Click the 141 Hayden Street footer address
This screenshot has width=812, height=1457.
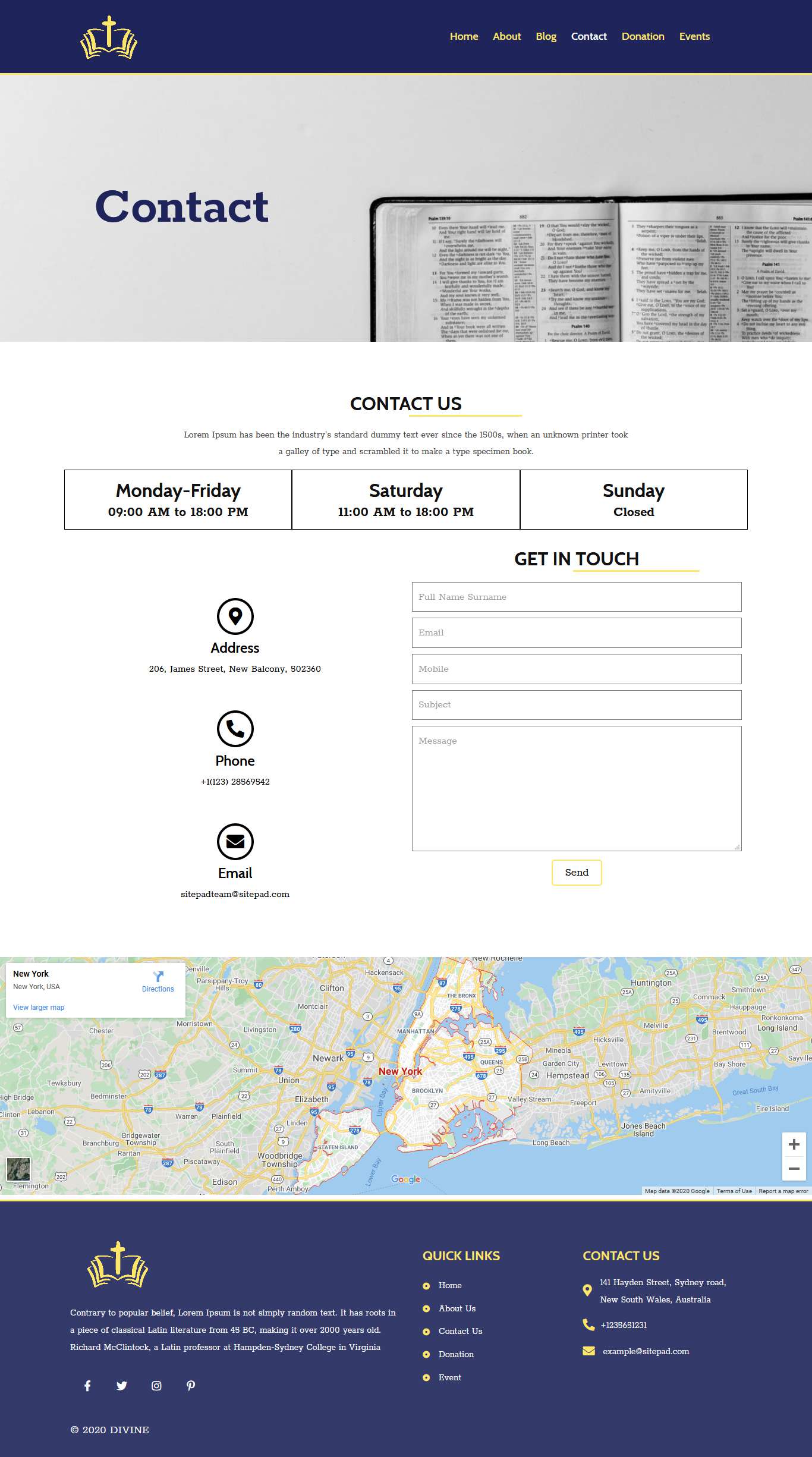[x=663, y=1291]
